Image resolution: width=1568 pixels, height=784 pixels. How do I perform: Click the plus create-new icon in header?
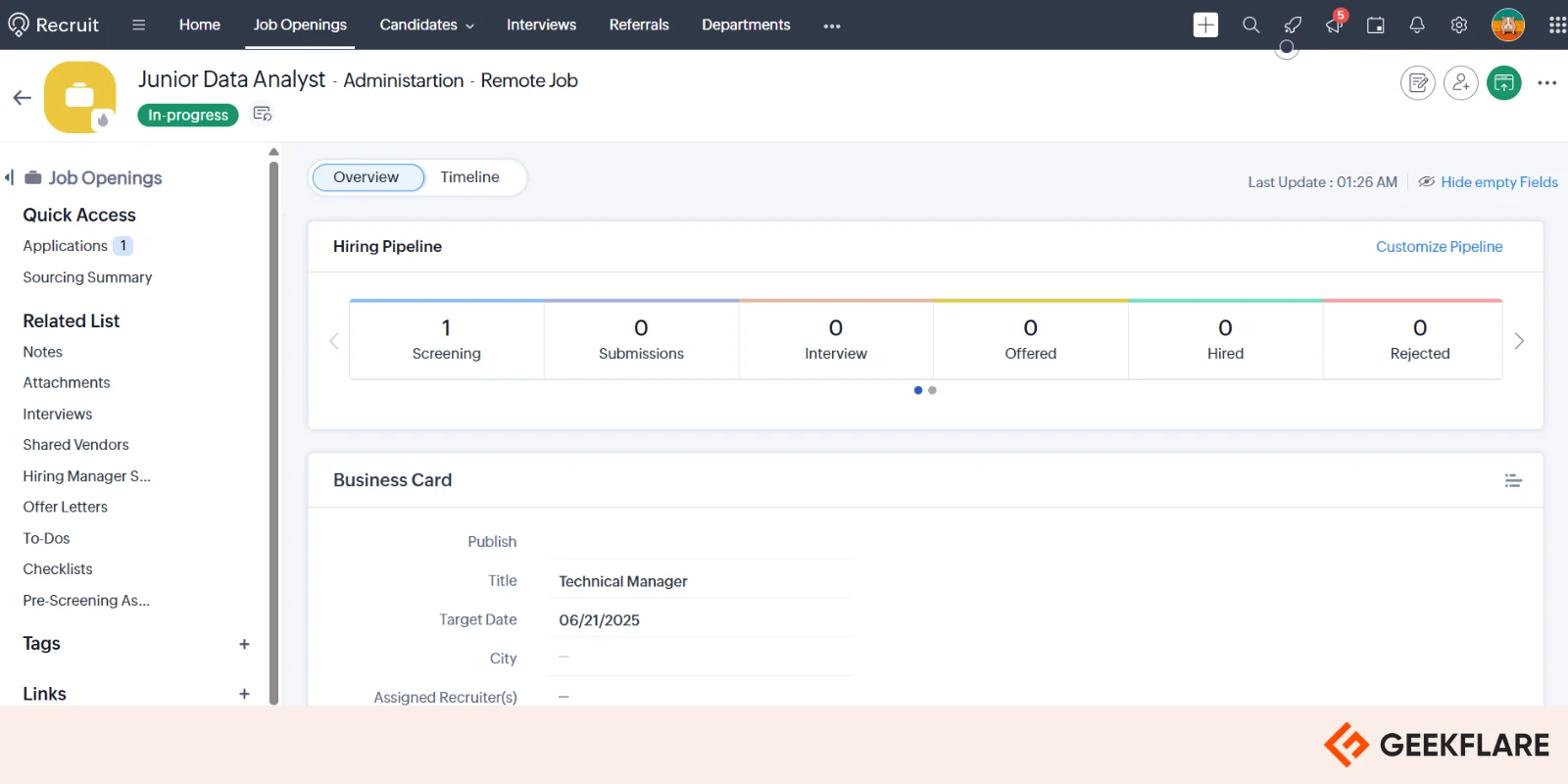(x=1205, y=24)
